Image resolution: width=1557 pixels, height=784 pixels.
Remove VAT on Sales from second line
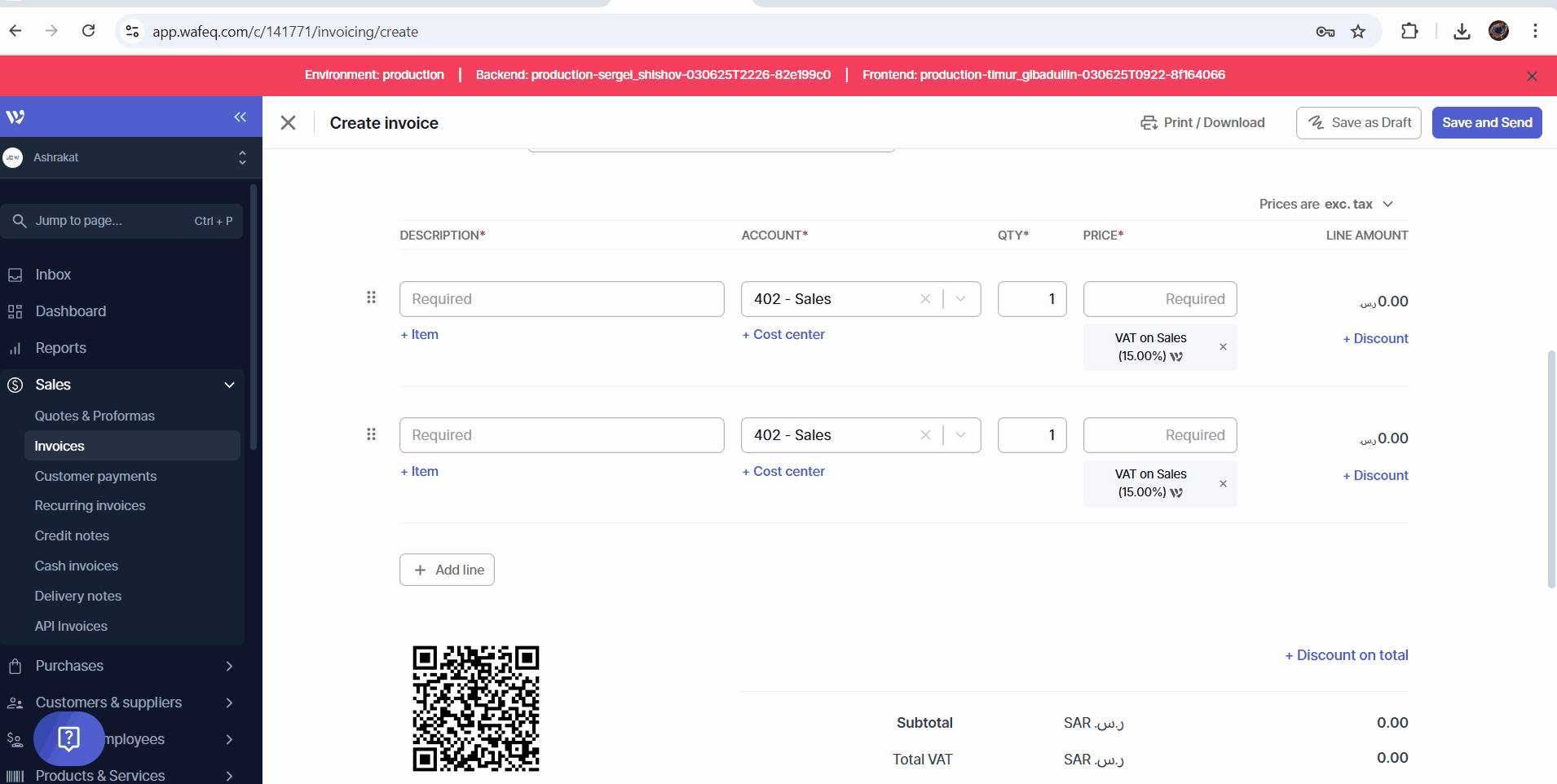pyautogui.click(x=1223, y=484)
